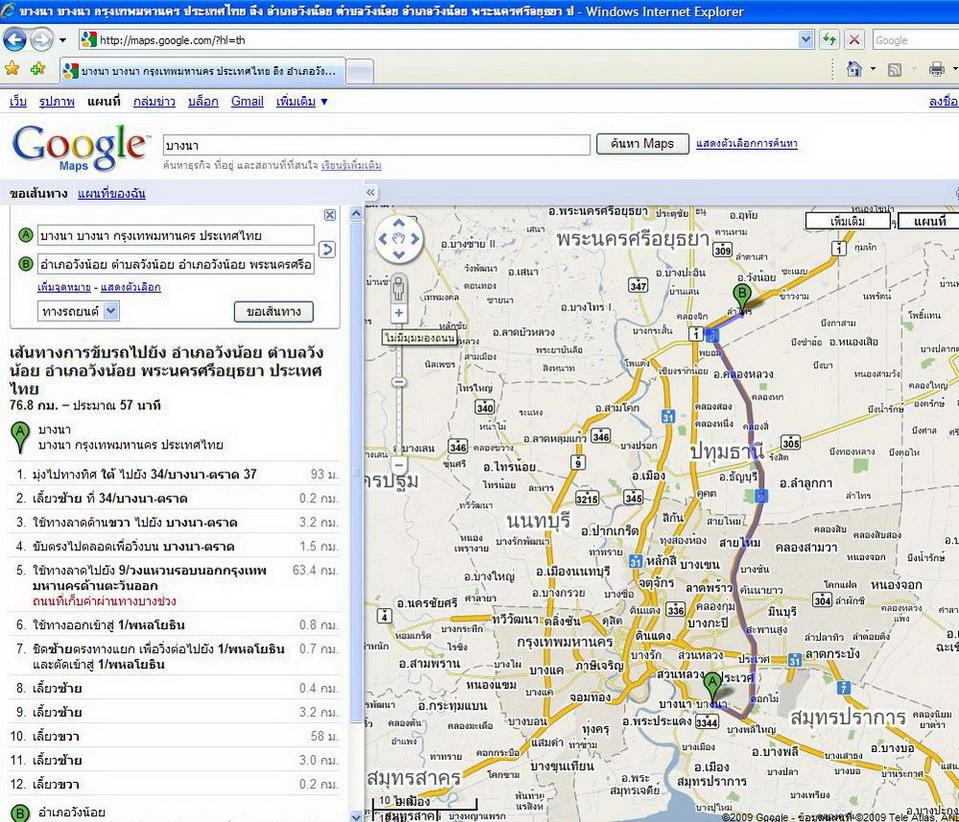The image size is (959, 822).
Task: Open the Favorites star icon
Action: click(12, 69)
